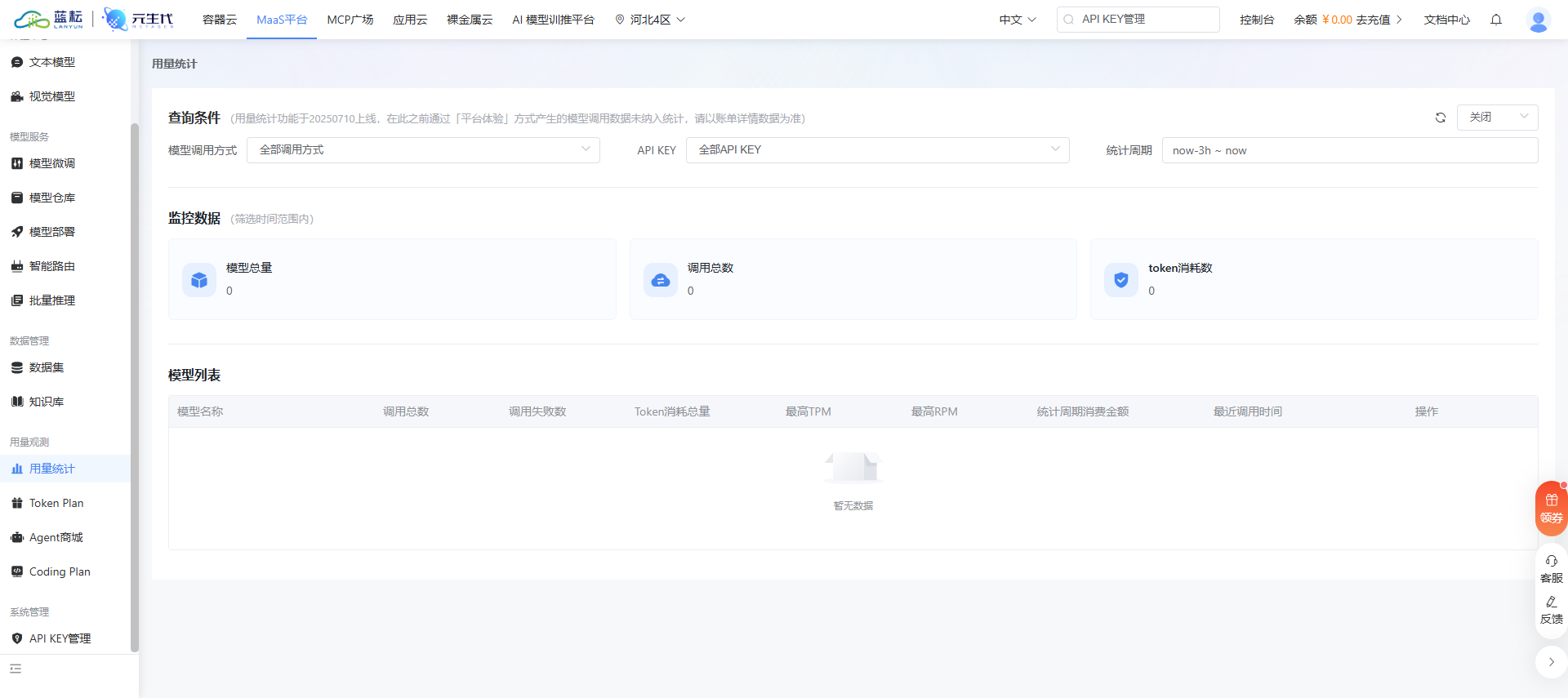Image resolution: width=1568 pixels, height=698 pixels.
Task: Collapse the sidebar with the bottom menu icon
Action: (16, 669)
